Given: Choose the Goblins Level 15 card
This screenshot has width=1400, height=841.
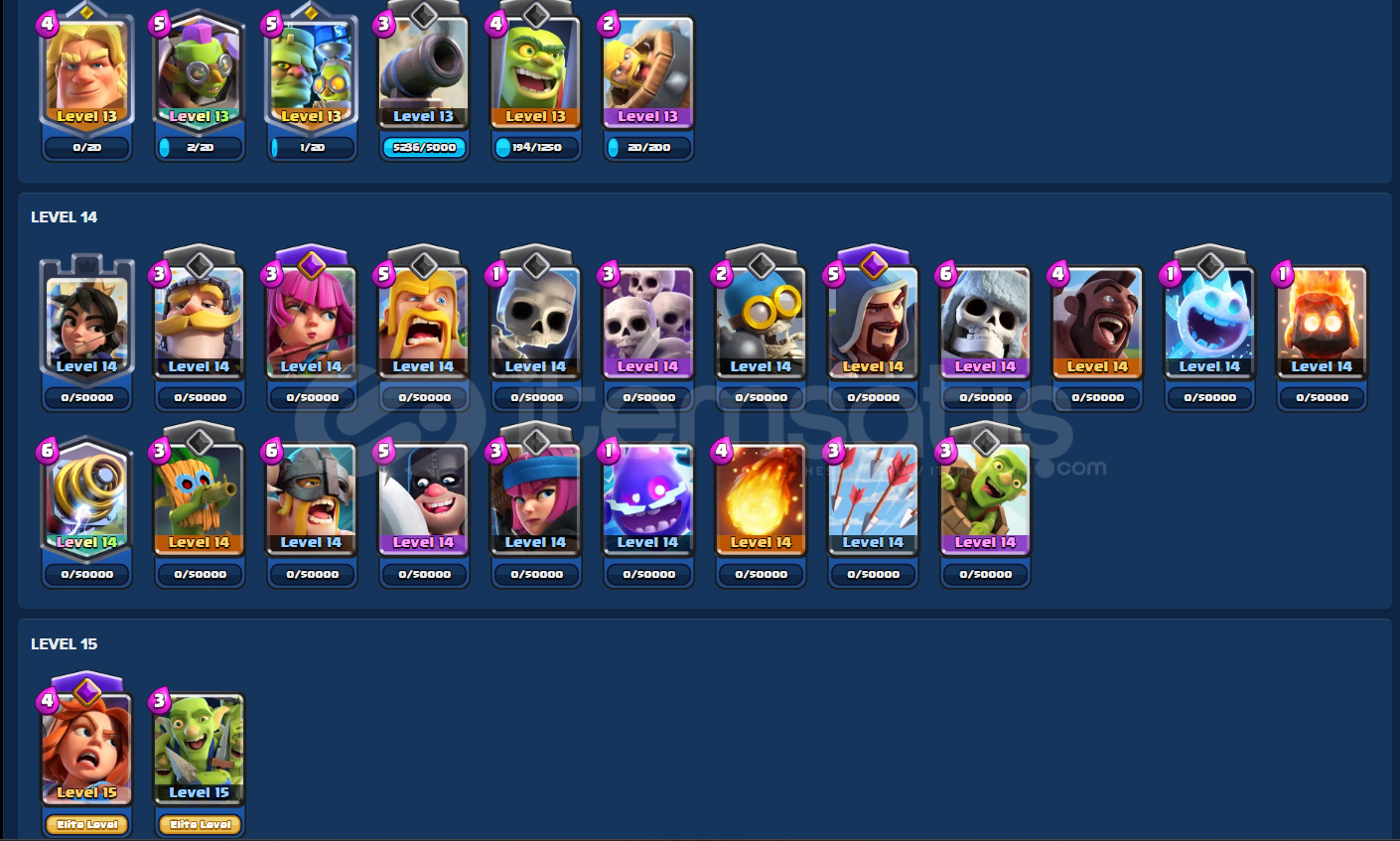Looking at the screenshot, I should [199, 750].
